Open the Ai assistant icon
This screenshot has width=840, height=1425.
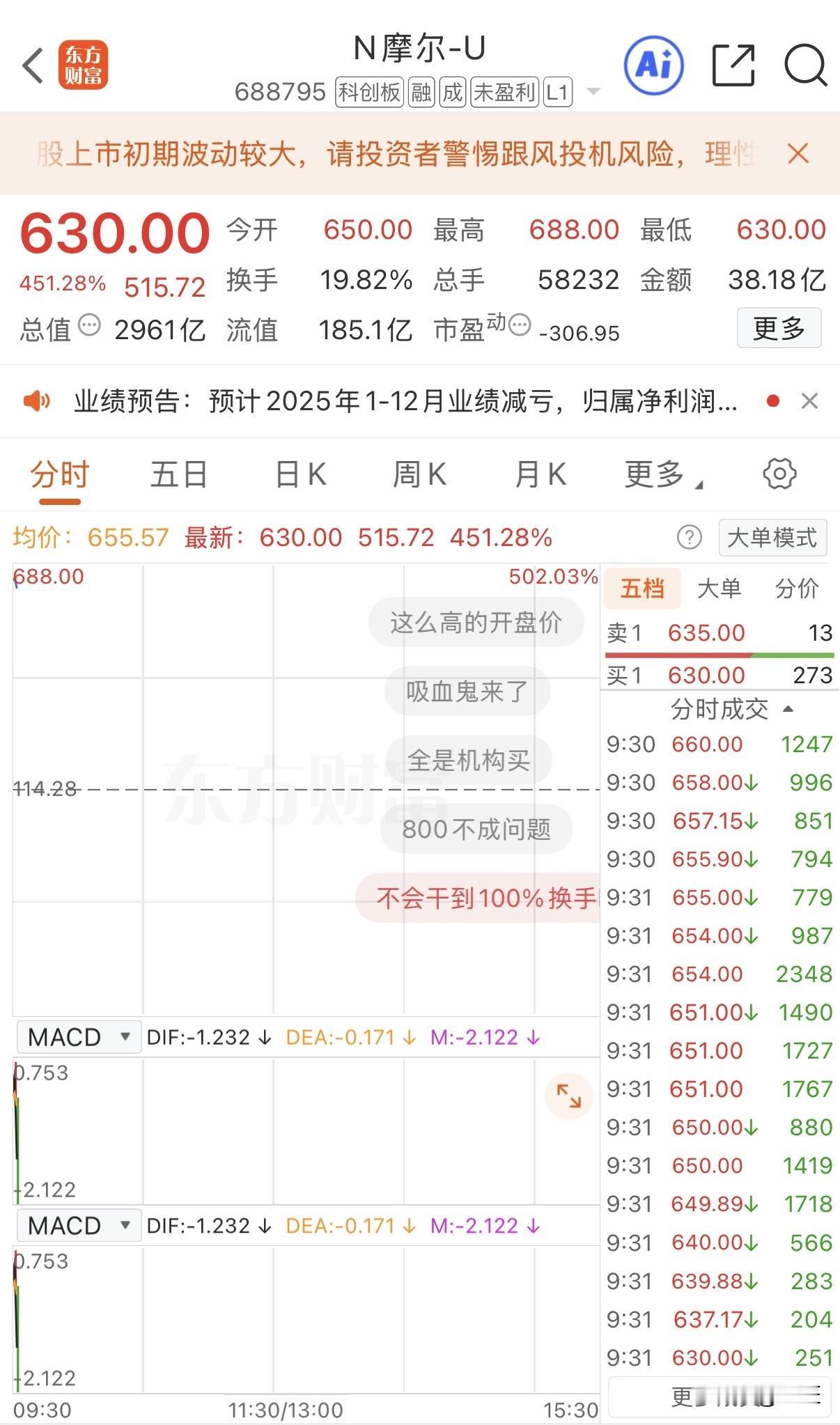pos(653,65)
